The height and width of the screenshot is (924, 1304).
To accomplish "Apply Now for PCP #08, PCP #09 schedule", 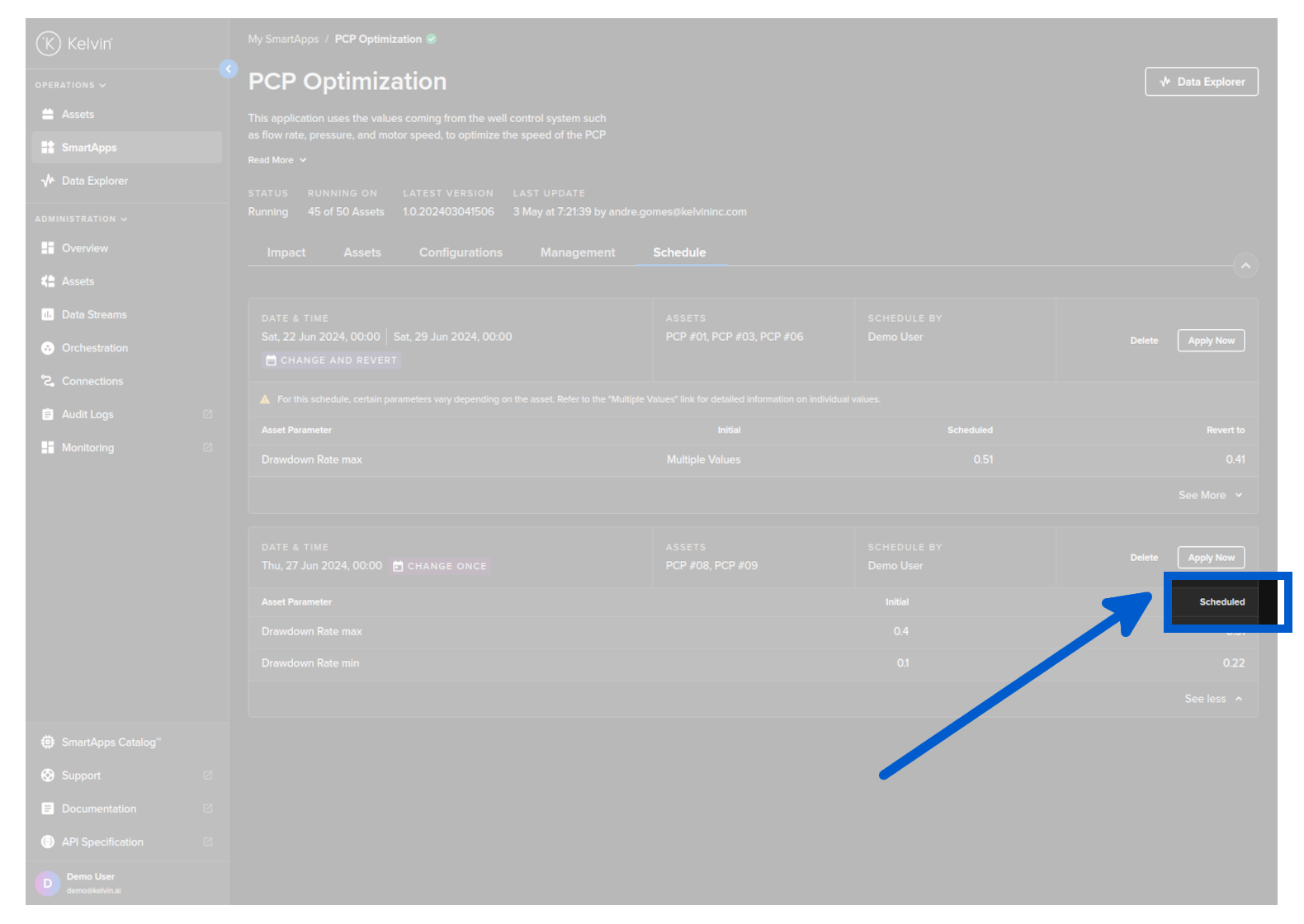I will point(1211,558).
